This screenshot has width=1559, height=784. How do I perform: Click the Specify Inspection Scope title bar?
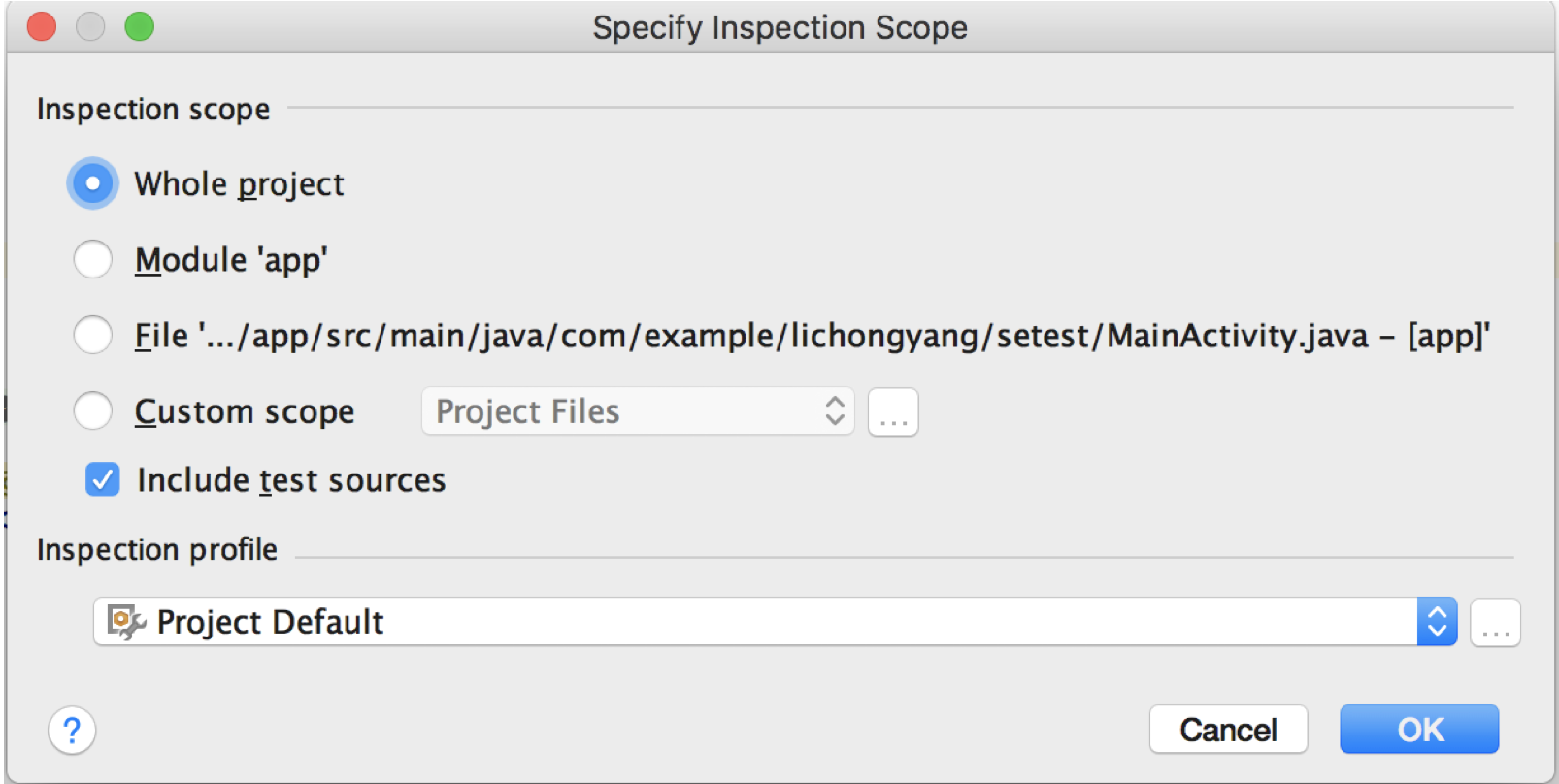(779, 27)
